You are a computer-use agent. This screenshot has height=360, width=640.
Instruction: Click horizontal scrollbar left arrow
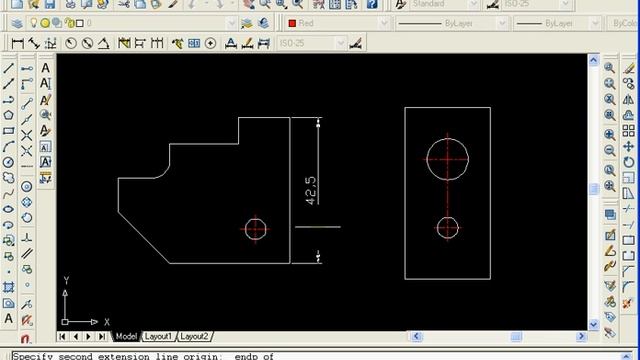[x=416, y=336]
